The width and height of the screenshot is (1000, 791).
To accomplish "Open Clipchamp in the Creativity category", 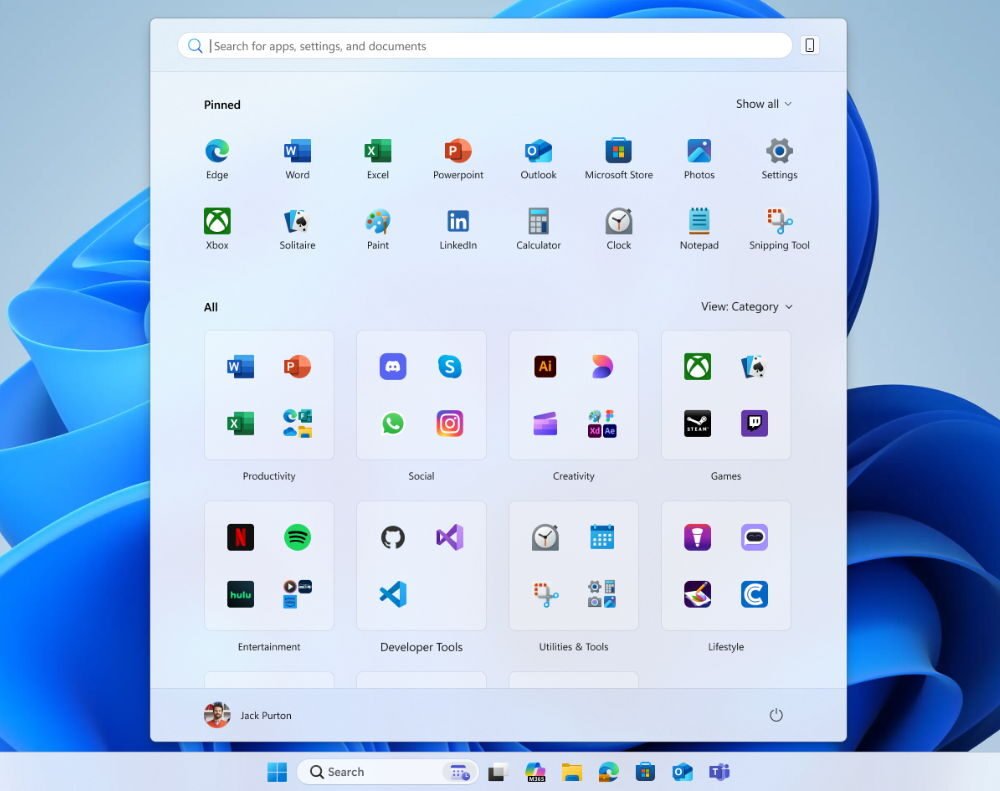I will click(545, 423).
